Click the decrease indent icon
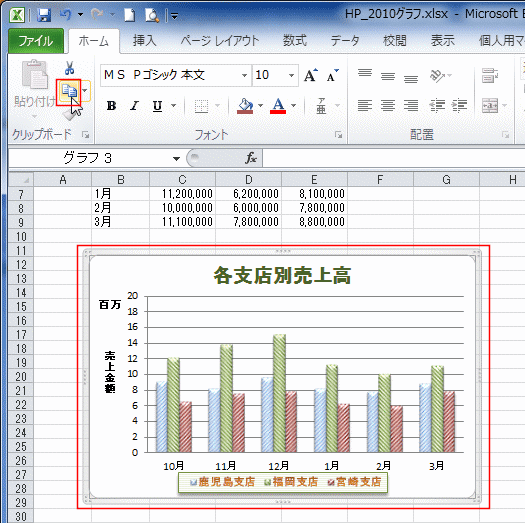Screen dimensions: 525x523 437,106
